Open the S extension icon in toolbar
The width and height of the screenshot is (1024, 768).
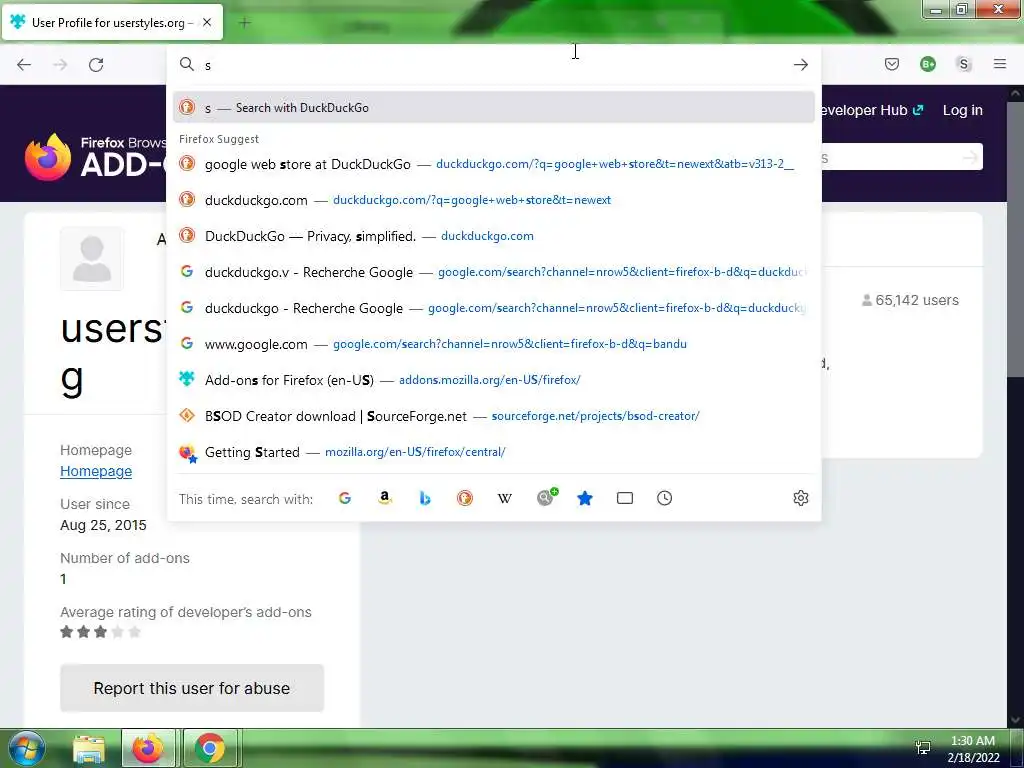point(963,64)
